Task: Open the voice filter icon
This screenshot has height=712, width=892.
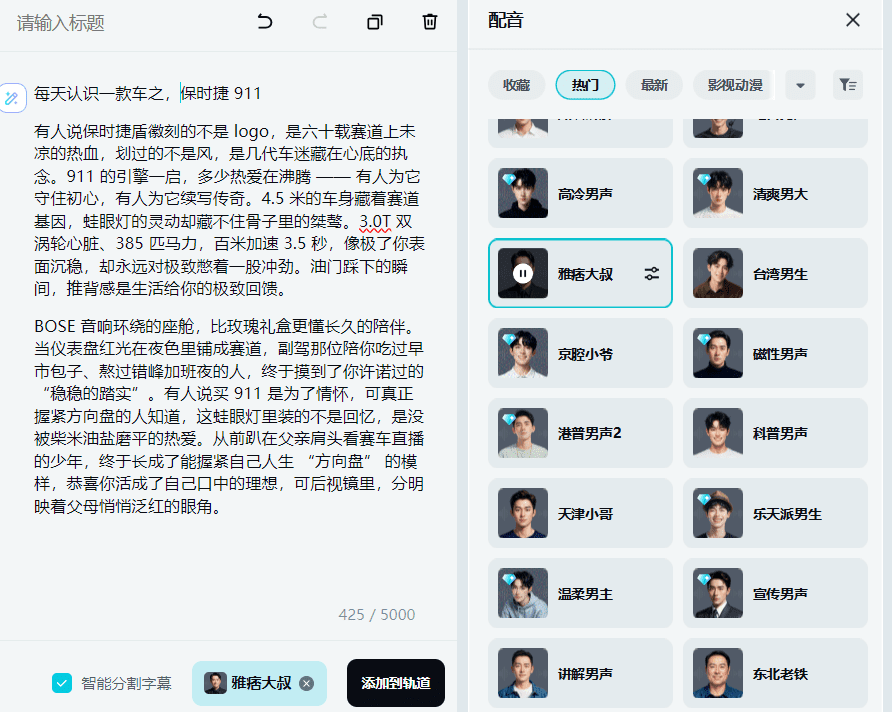Action: click(x=848, y=85)
